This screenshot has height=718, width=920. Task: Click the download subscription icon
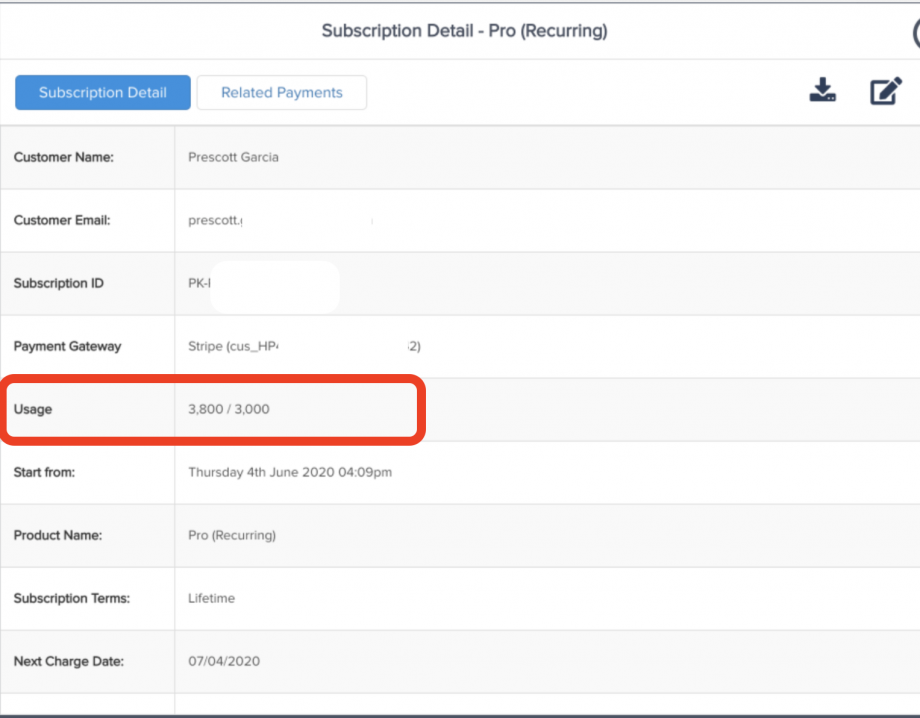(822, 92)
